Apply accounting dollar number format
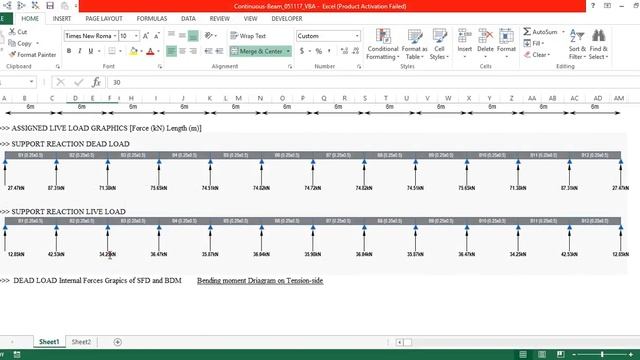This screenshot has width=640, height=360. click(x=302, y=51)
